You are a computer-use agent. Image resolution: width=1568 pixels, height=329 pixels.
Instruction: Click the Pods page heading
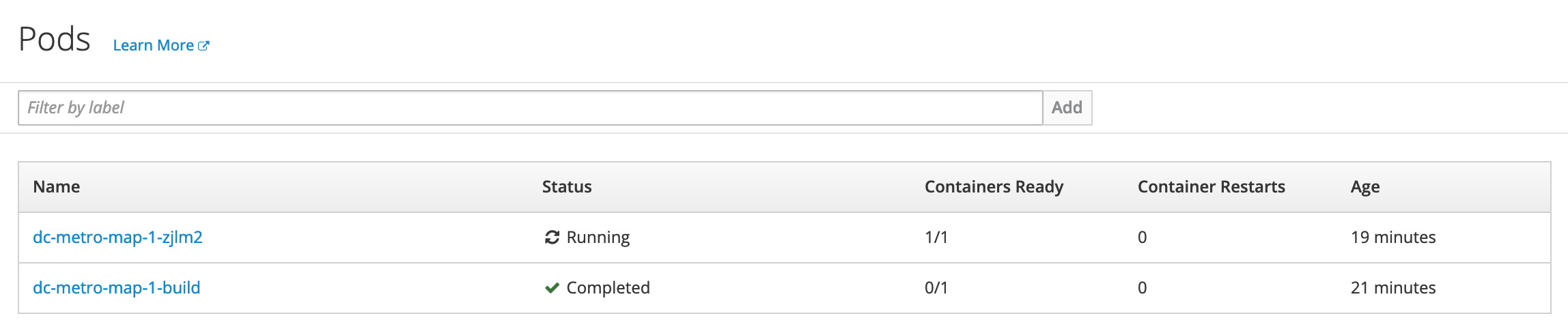(x=55, y=39)
